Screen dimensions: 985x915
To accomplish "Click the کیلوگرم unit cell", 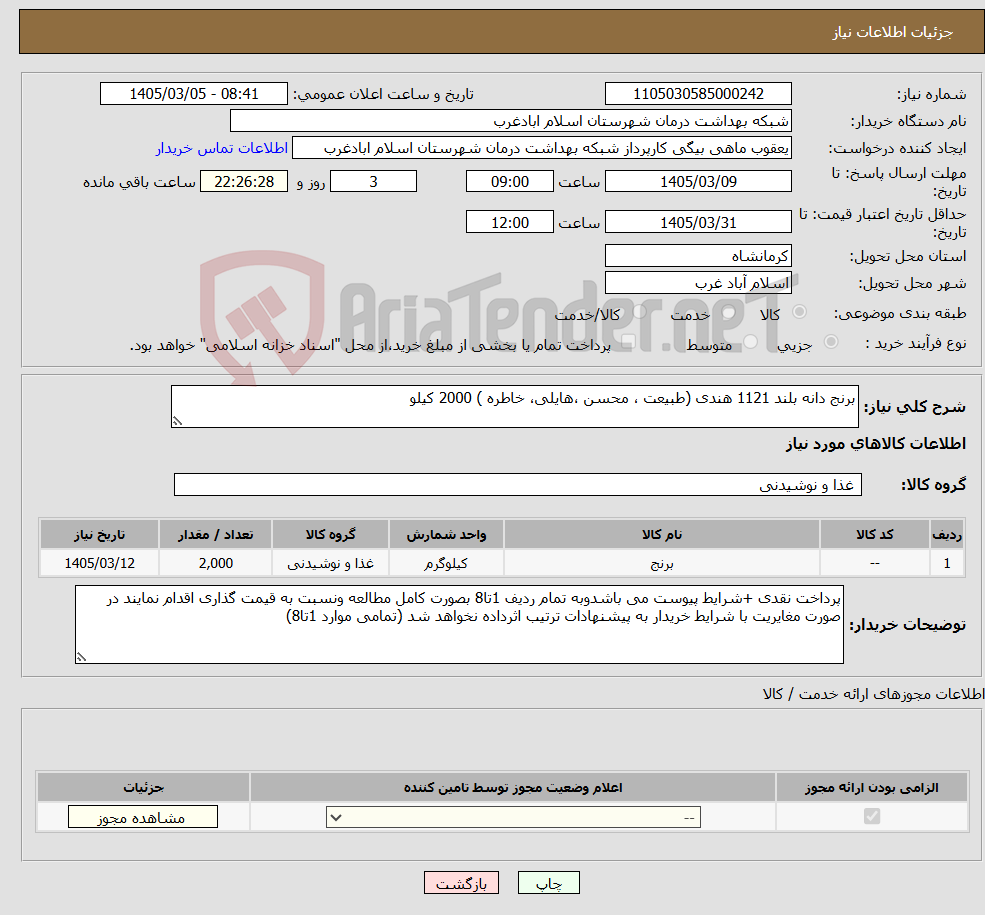I will [x=446, y=563].
